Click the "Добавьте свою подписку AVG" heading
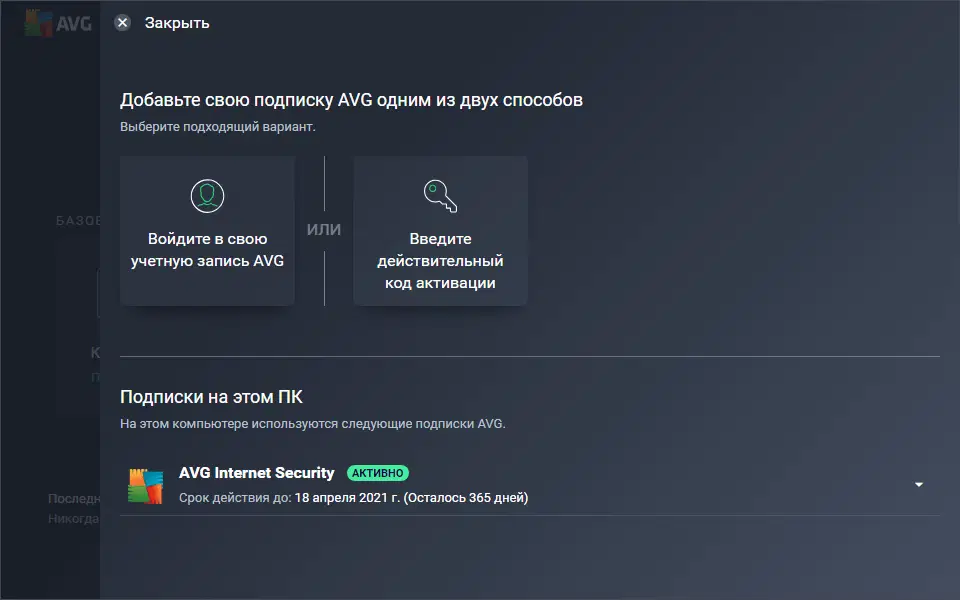 coord(351,100)
